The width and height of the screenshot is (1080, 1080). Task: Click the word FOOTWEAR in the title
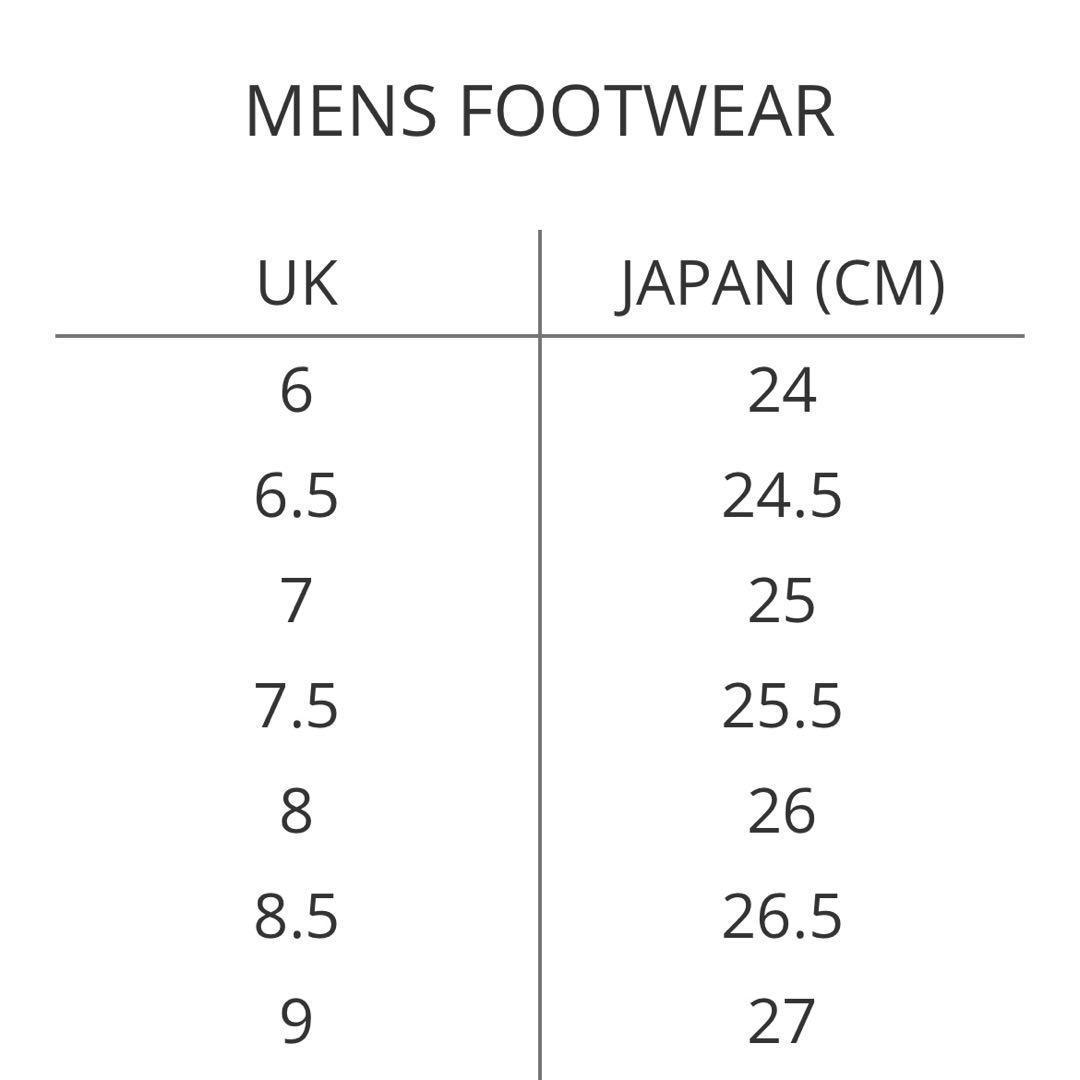[x=646, y=111]
